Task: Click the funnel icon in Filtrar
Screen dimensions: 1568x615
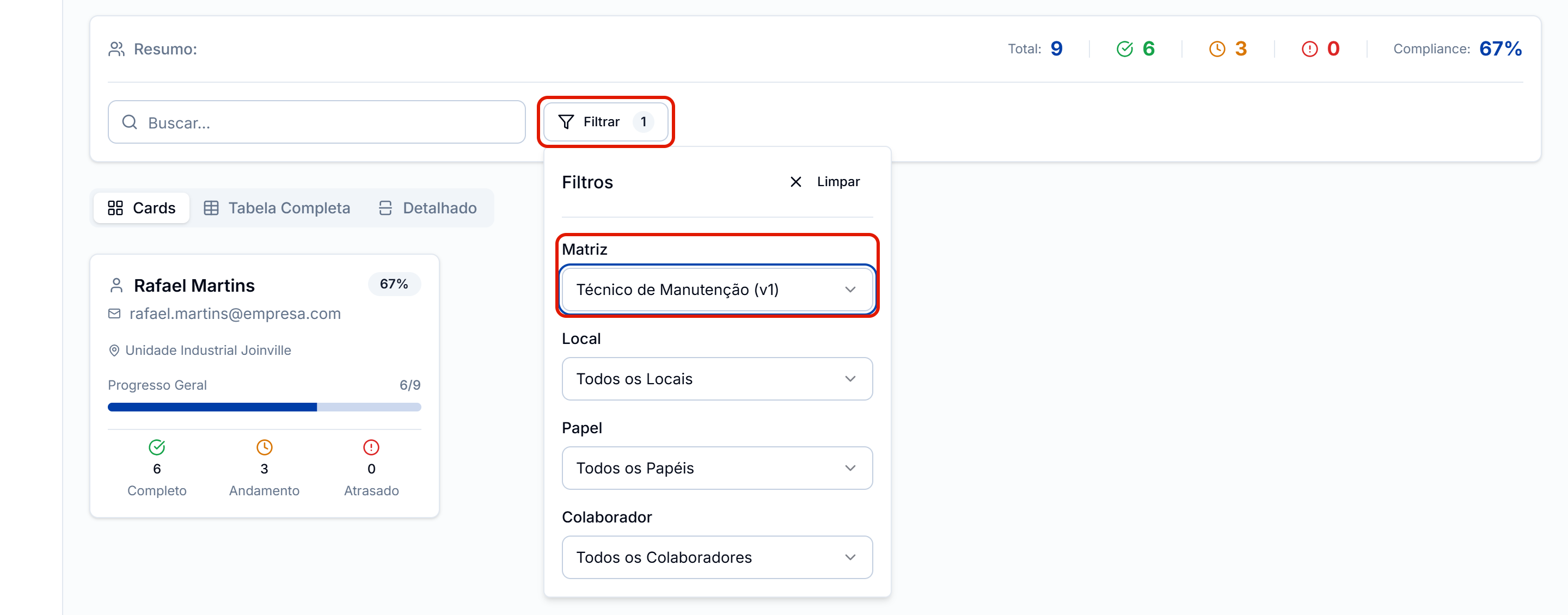Action: (x=566, y=122)
